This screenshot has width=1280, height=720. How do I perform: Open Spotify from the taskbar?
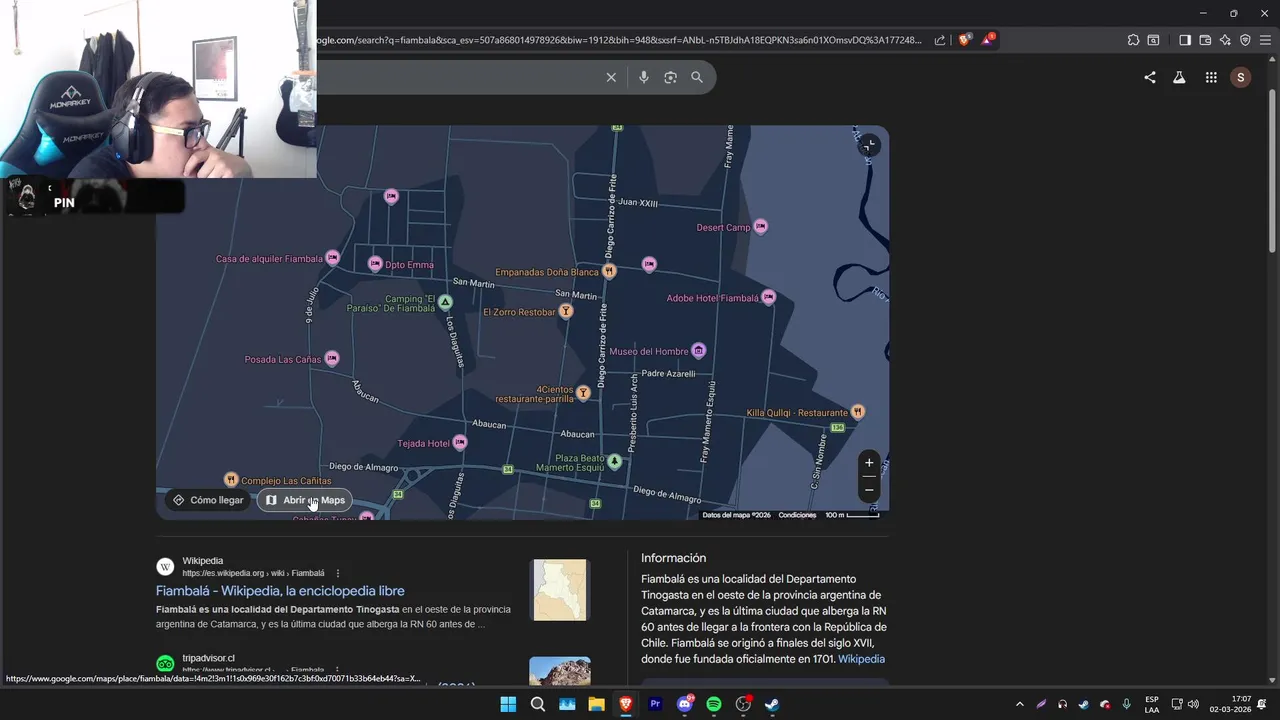tap(714, 704)
